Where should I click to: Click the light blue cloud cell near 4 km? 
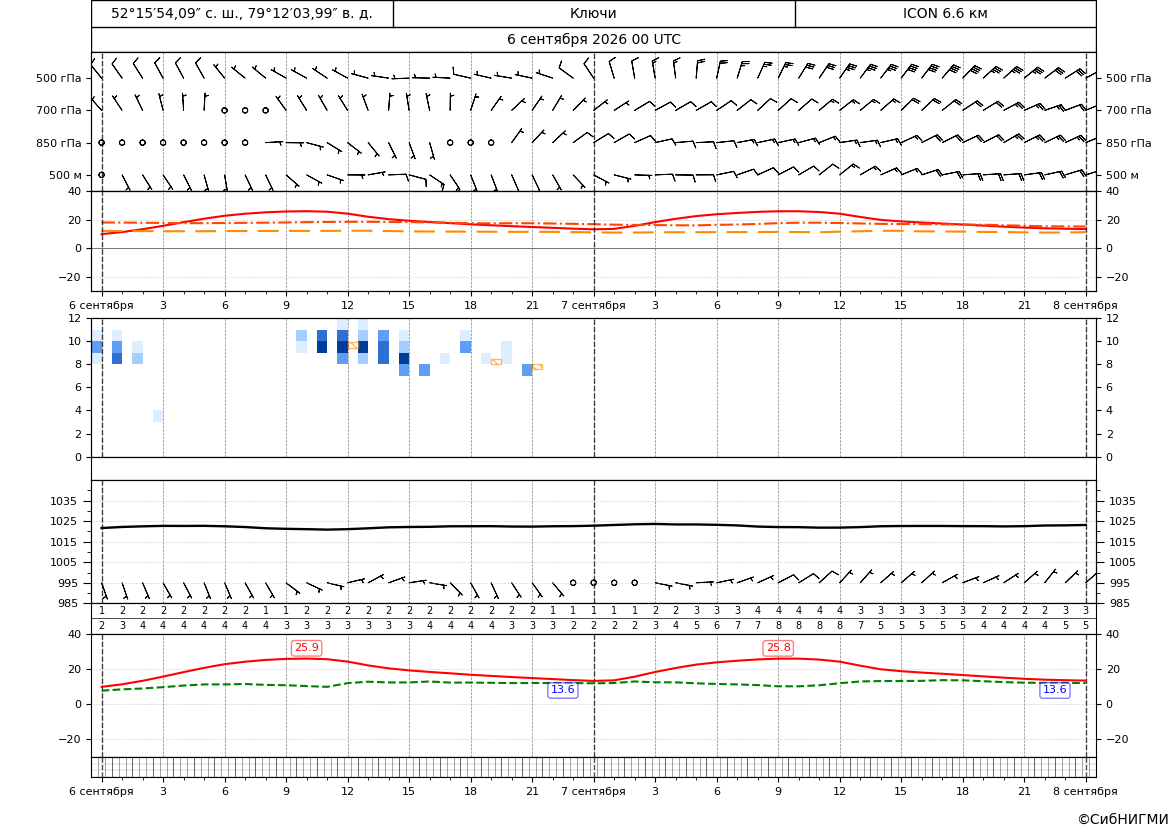(158, 416)
